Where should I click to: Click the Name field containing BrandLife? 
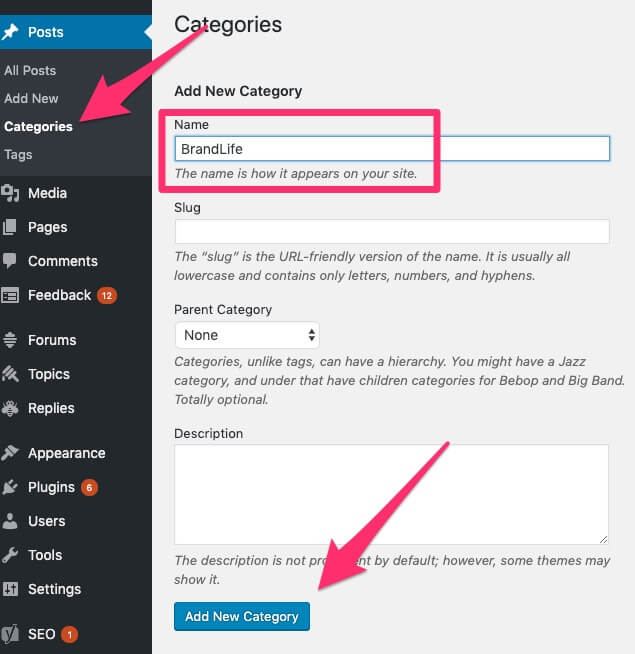coord(392,148)
